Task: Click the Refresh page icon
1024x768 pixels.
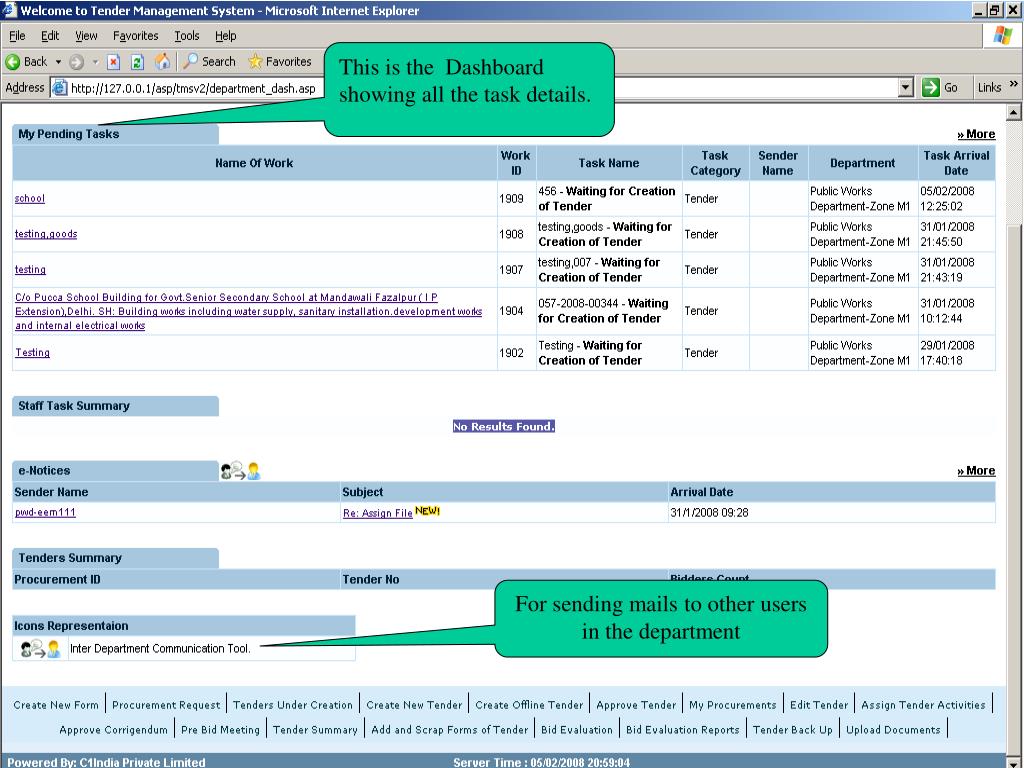Action: [137, 62]
